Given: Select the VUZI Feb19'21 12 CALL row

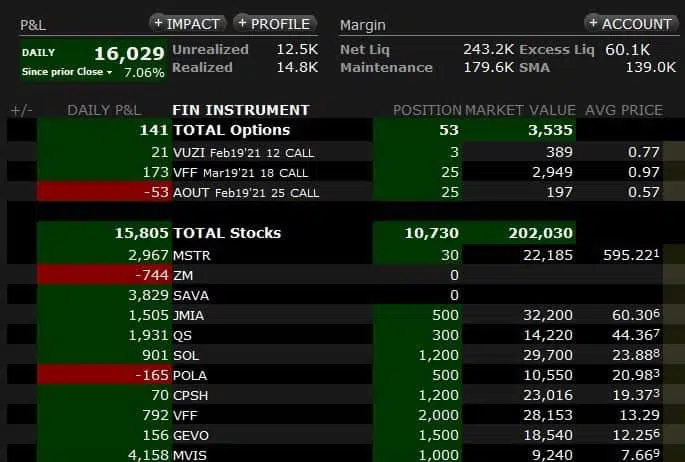Looking at the screenshot, I should click(x=346, y=152).
